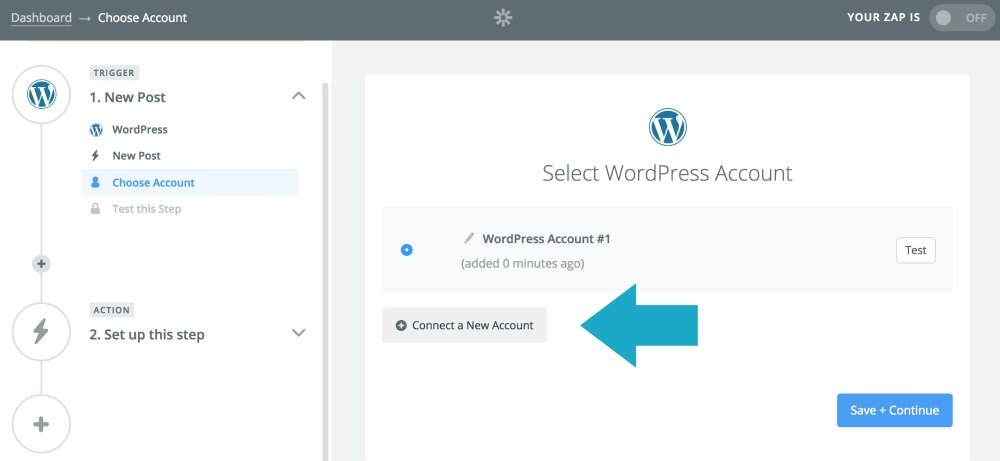Open the New Post trigger item
Viewport: 1000px width, 461px height.
pyautogui.click(x=191, y=156)
